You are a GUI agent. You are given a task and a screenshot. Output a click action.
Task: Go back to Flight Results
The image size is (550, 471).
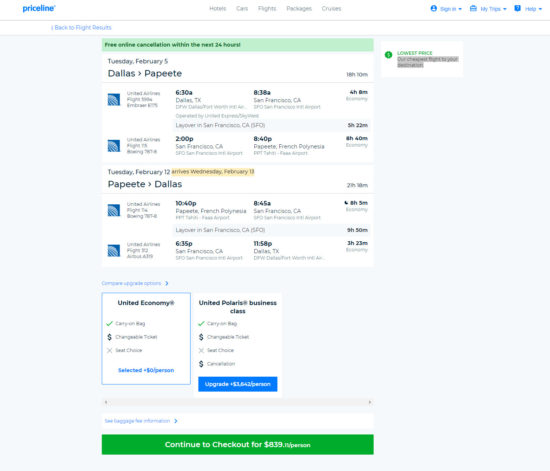pos(81,27)
